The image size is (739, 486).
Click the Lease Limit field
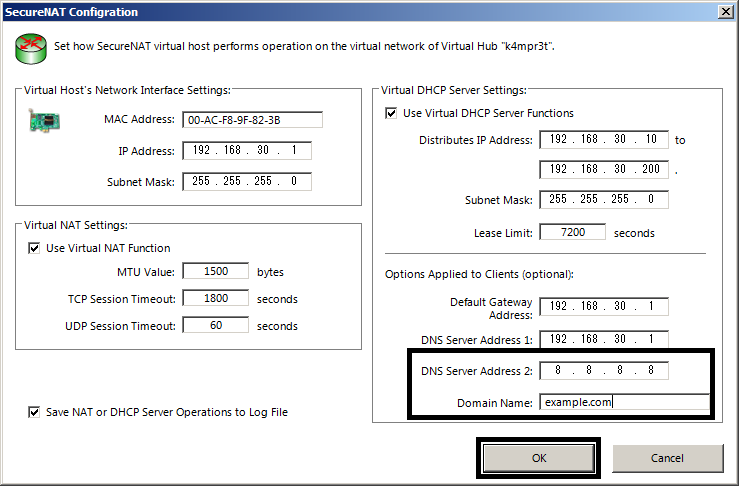[x=573, y=232]
